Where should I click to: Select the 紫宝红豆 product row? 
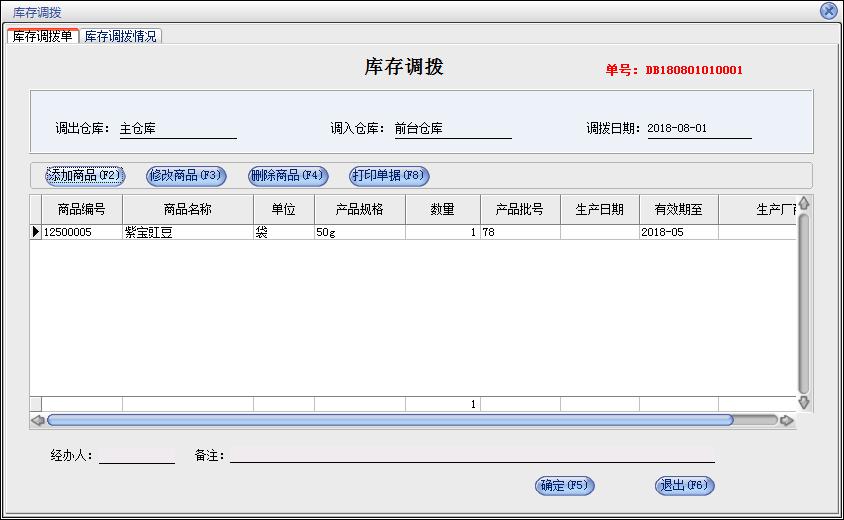pyautogui.click(x=188, y=232)
